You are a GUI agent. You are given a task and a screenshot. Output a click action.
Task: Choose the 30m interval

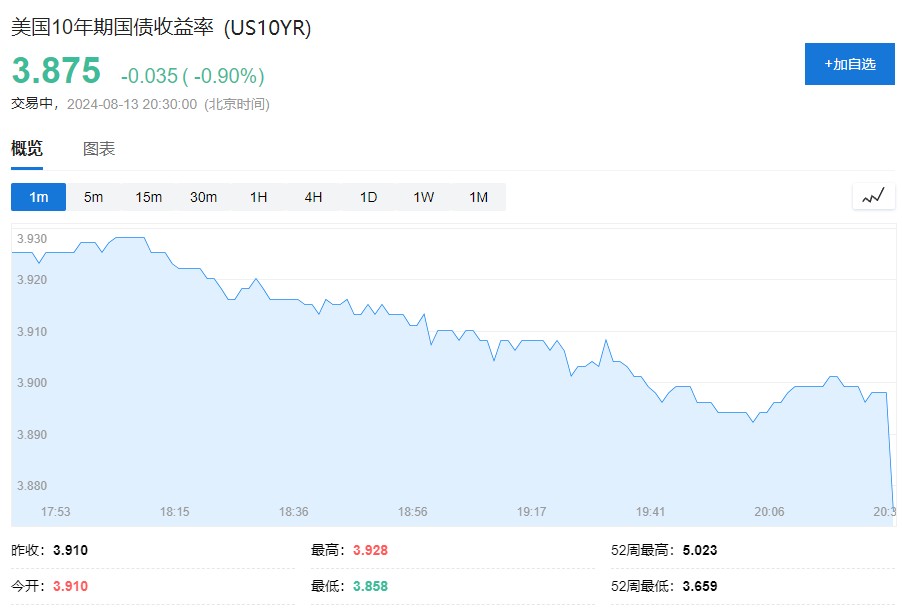(203, 197)
